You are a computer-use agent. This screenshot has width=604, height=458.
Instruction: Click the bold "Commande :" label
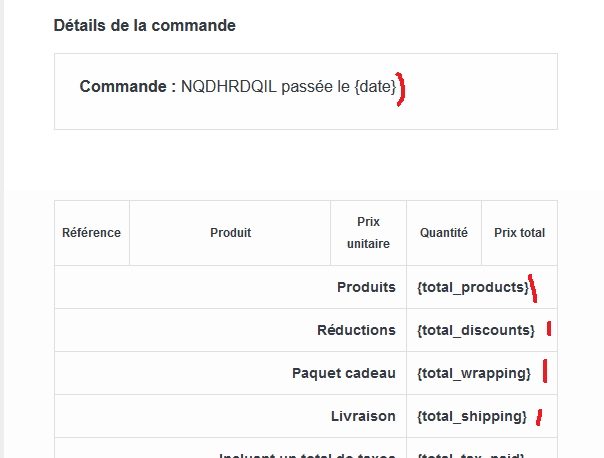coord(128,86)
